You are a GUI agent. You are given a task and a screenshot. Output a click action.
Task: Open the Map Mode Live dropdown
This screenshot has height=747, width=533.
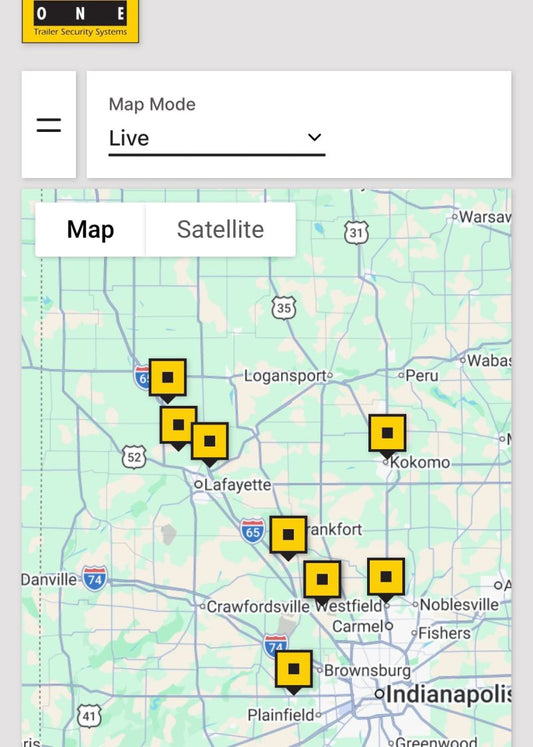pos(217,138)
